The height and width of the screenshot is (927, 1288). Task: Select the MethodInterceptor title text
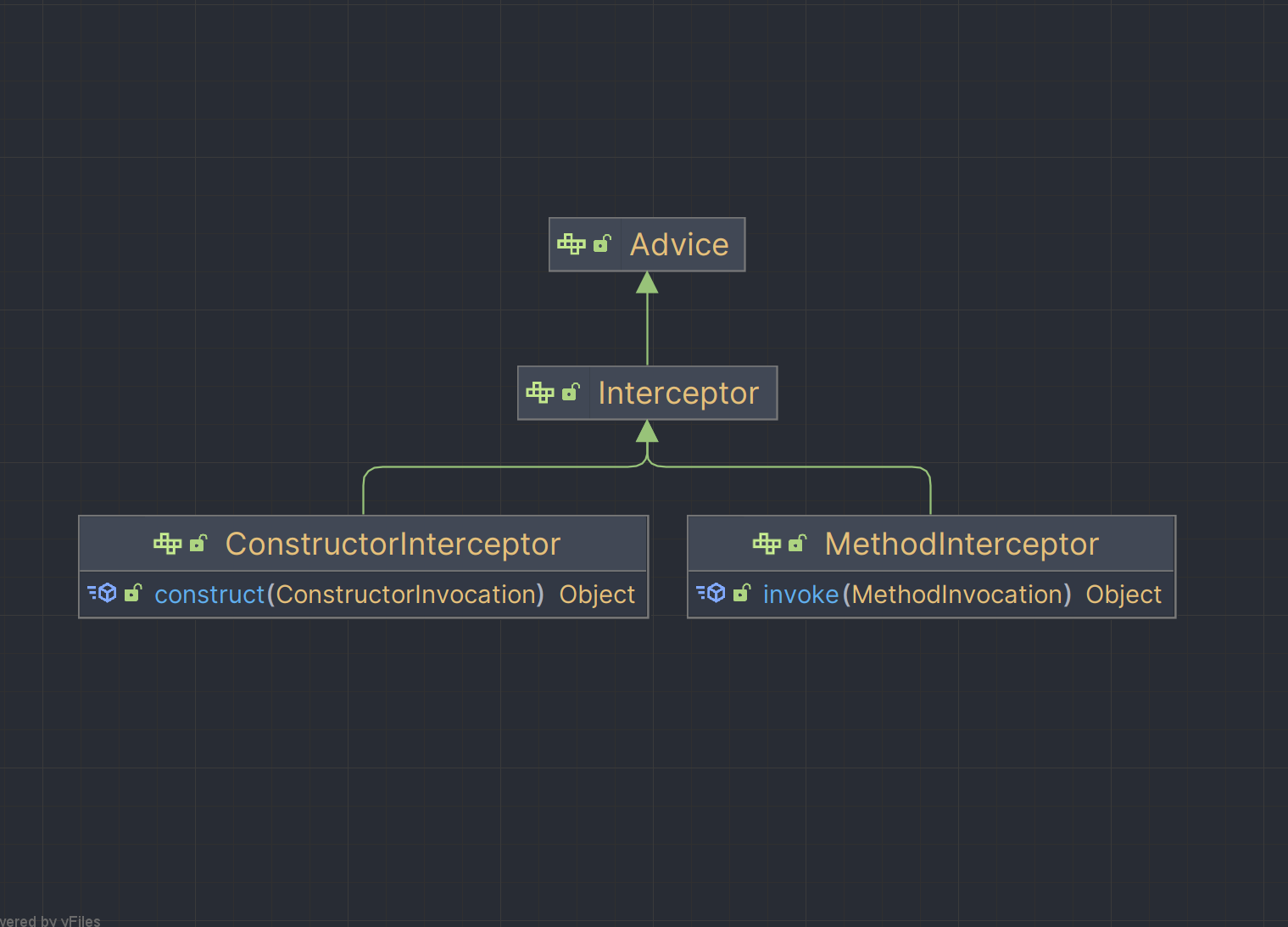[x=962, y=544]
